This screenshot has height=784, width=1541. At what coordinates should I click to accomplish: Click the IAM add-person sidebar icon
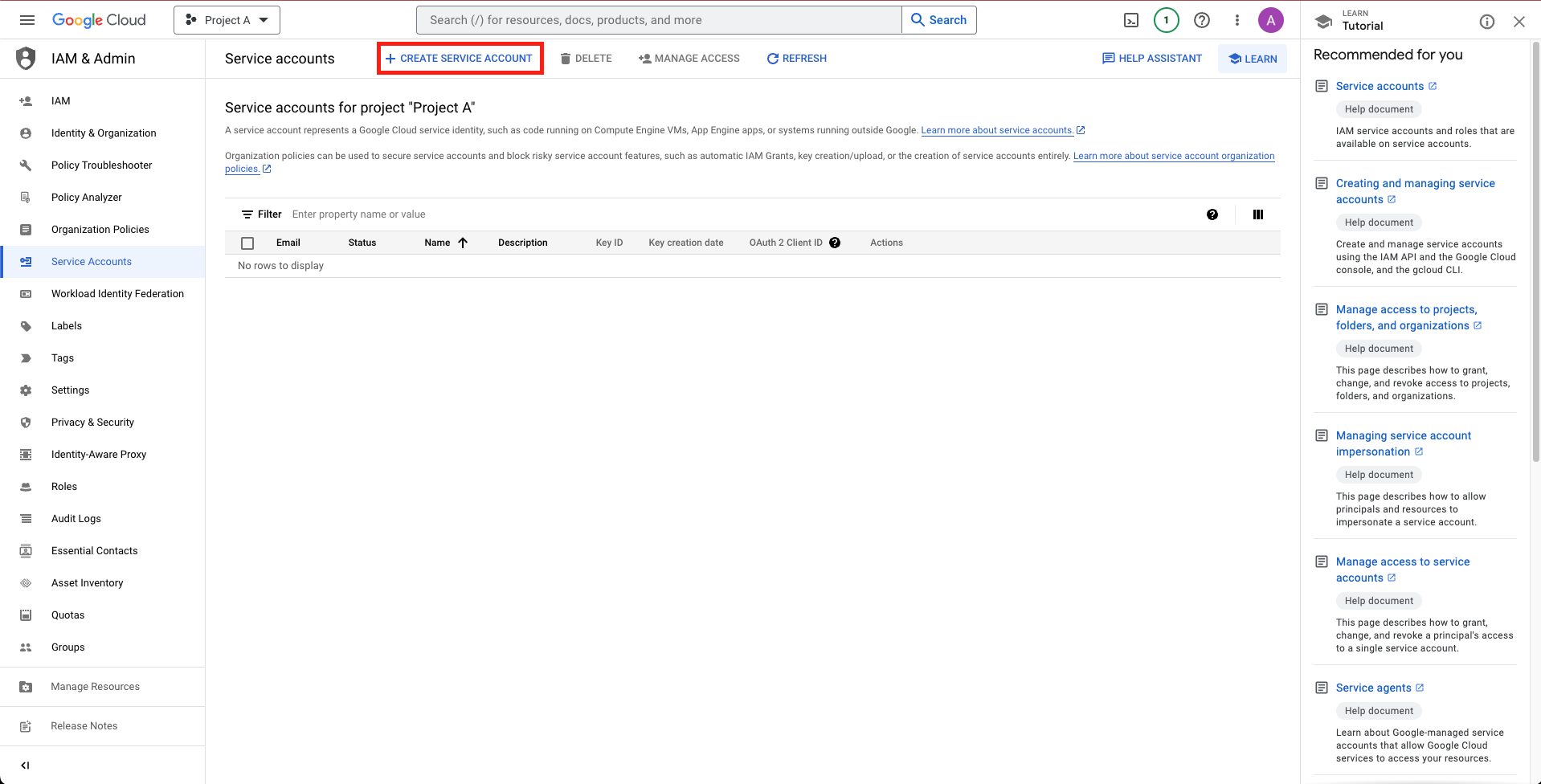tap(26, 101)
